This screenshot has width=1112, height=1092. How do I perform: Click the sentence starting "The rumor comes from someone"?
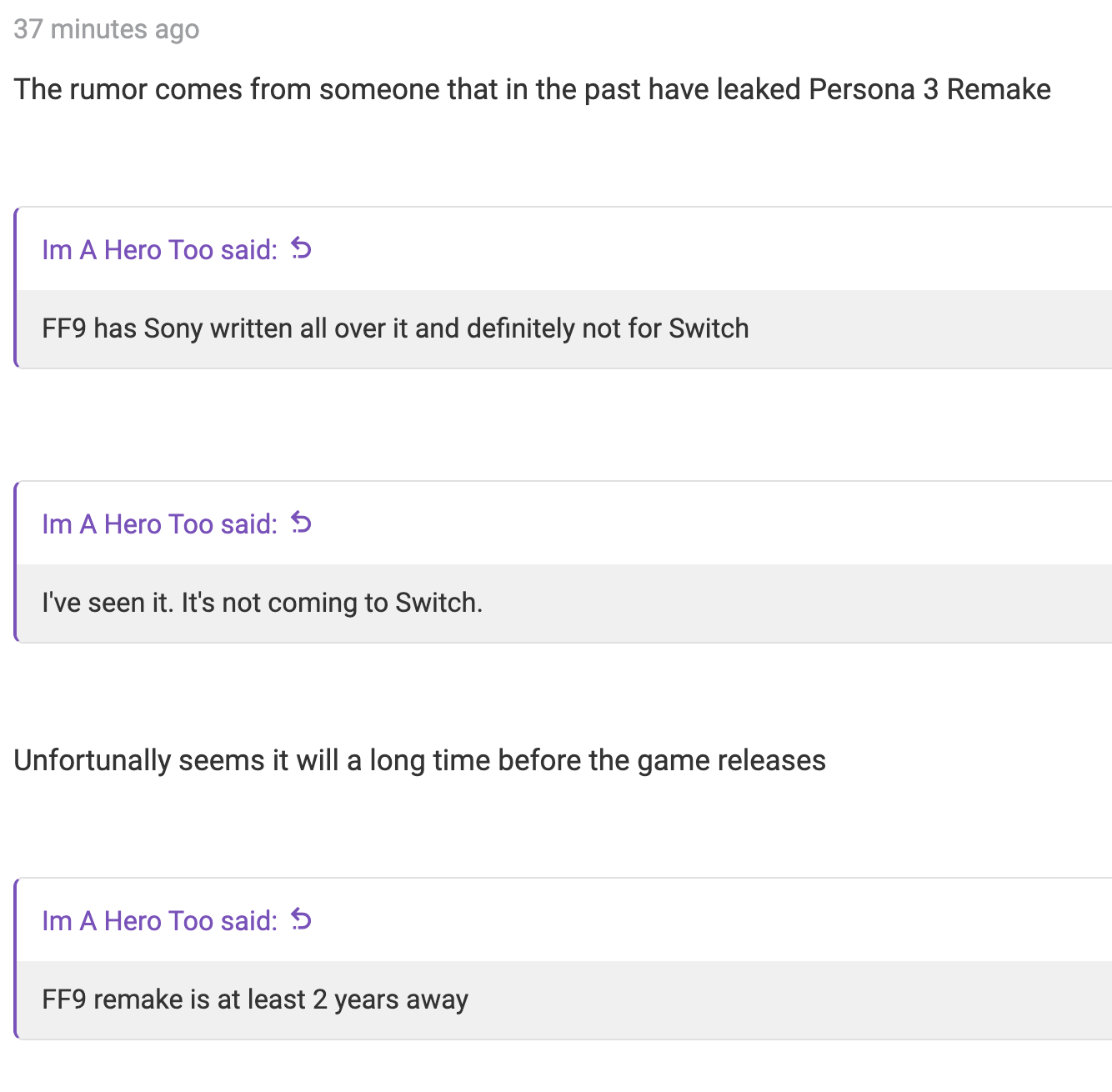(x=533, y=89)
